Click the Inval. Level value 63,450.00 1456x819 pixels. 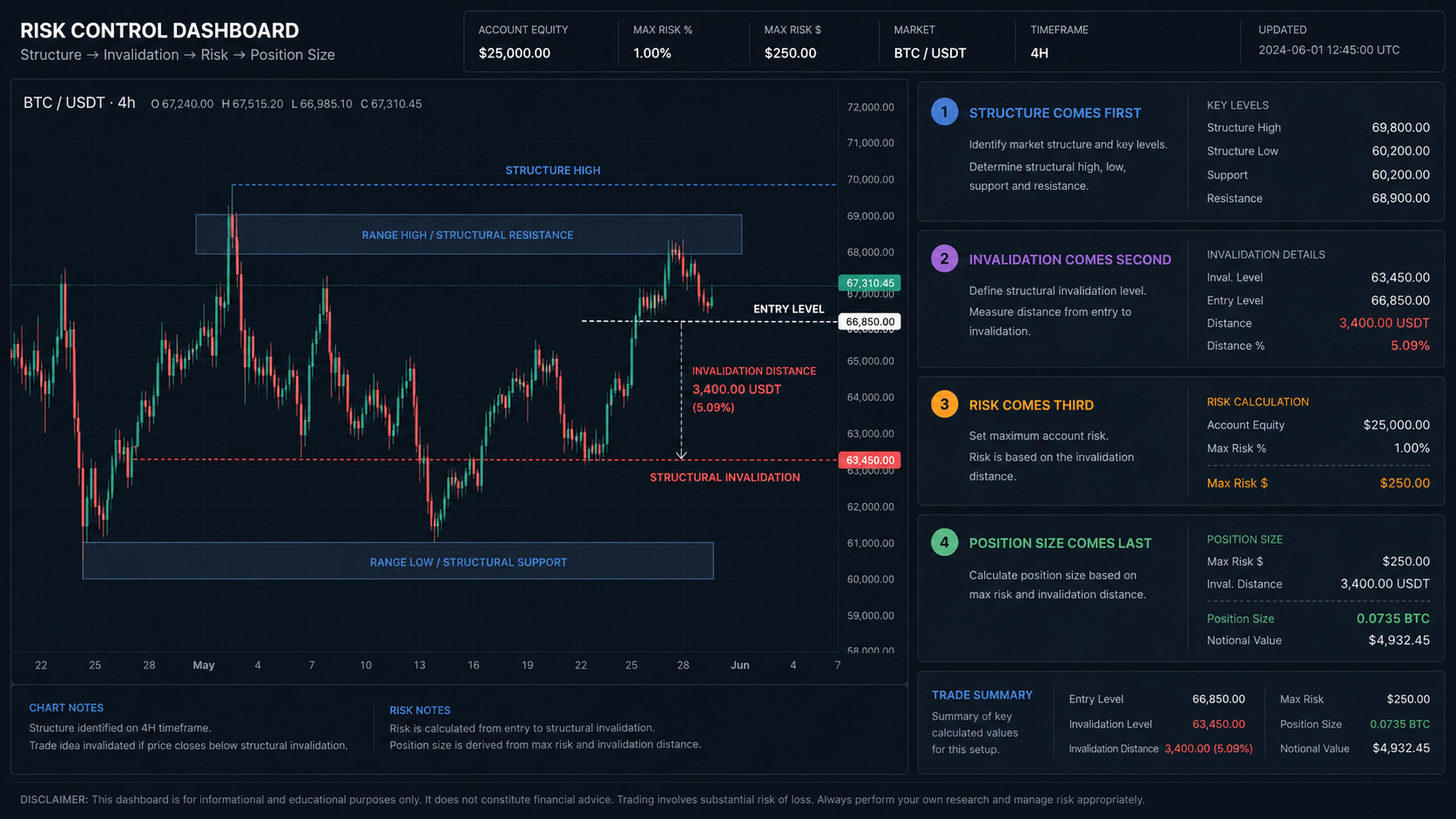coord(1400,278)
